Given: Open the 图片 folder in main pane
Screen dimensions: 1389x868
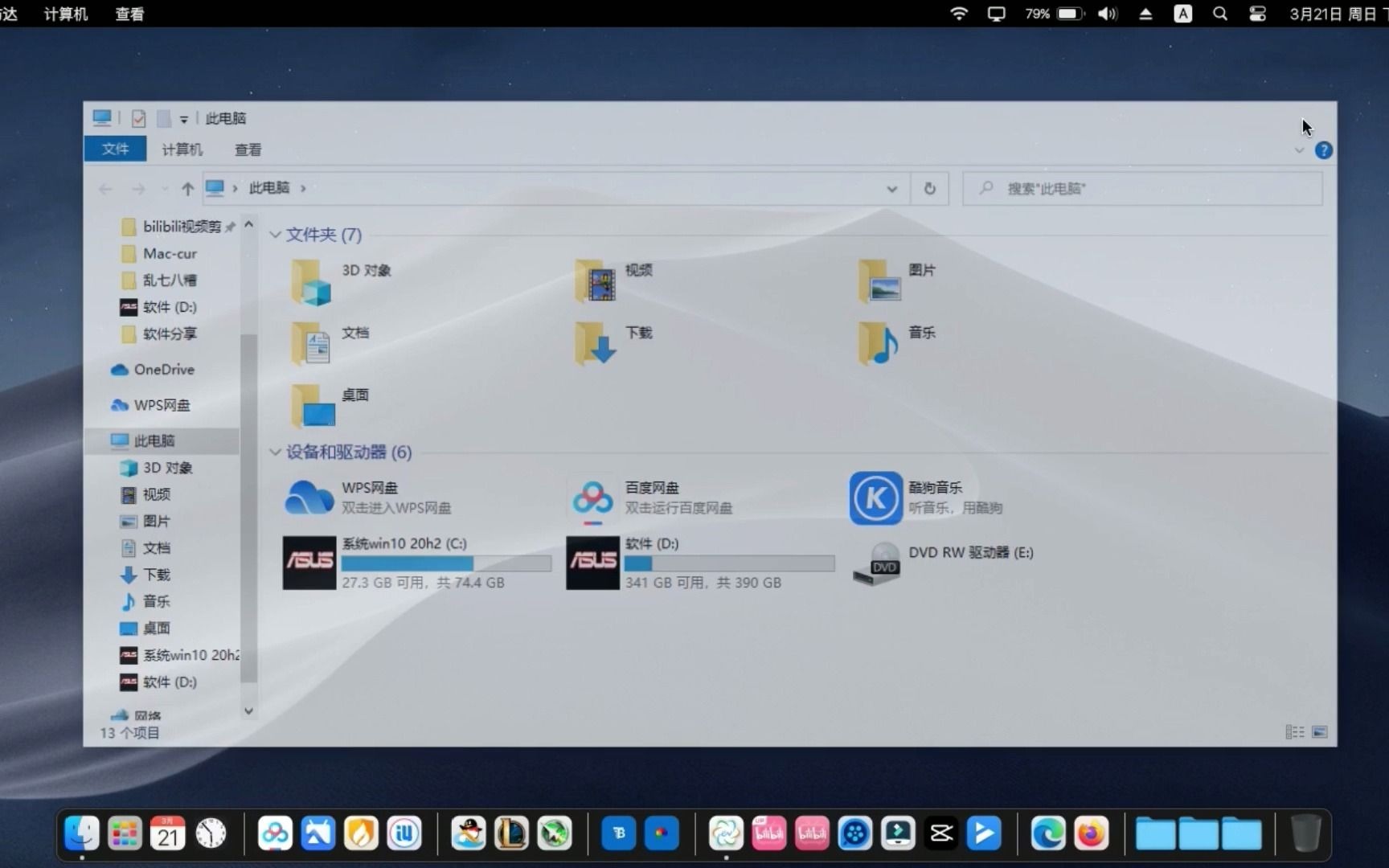Looking at the screenshot, I should 898,281.
